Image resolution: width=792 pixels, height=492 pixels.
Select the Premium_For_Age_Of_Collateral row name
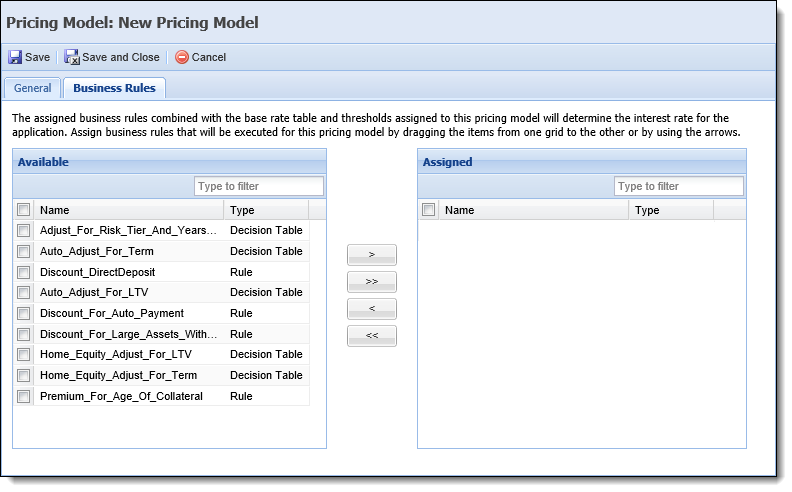(121, 396)
